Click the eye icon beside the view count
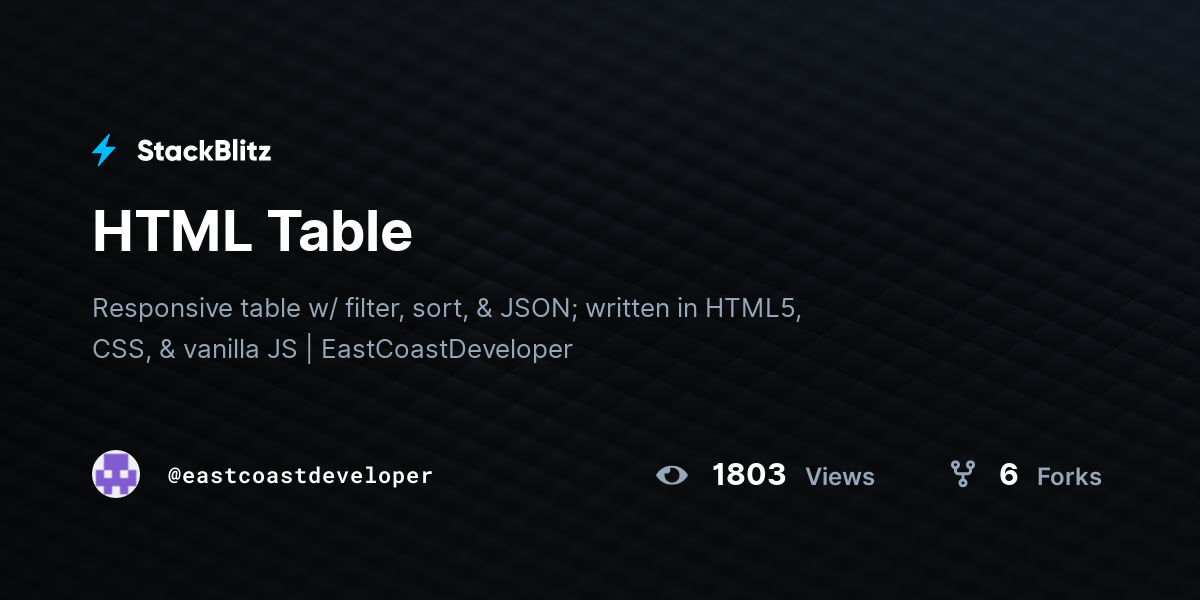The width and height of the screenshot is (1200, 600). (672, 475)
